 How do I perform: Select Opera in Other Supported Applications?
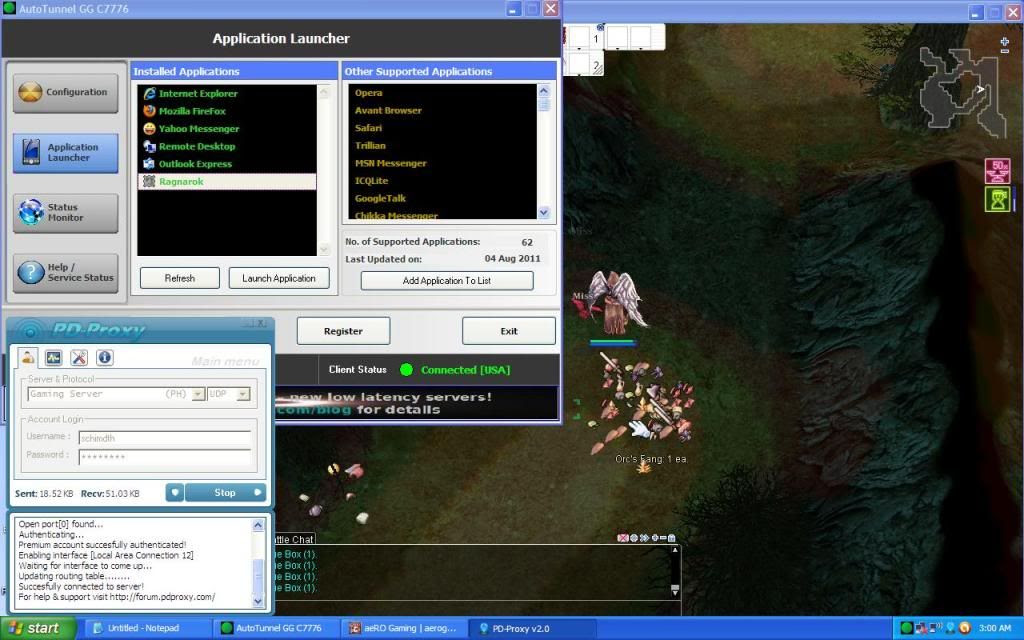pyautogui.click(x=369, y=93)
